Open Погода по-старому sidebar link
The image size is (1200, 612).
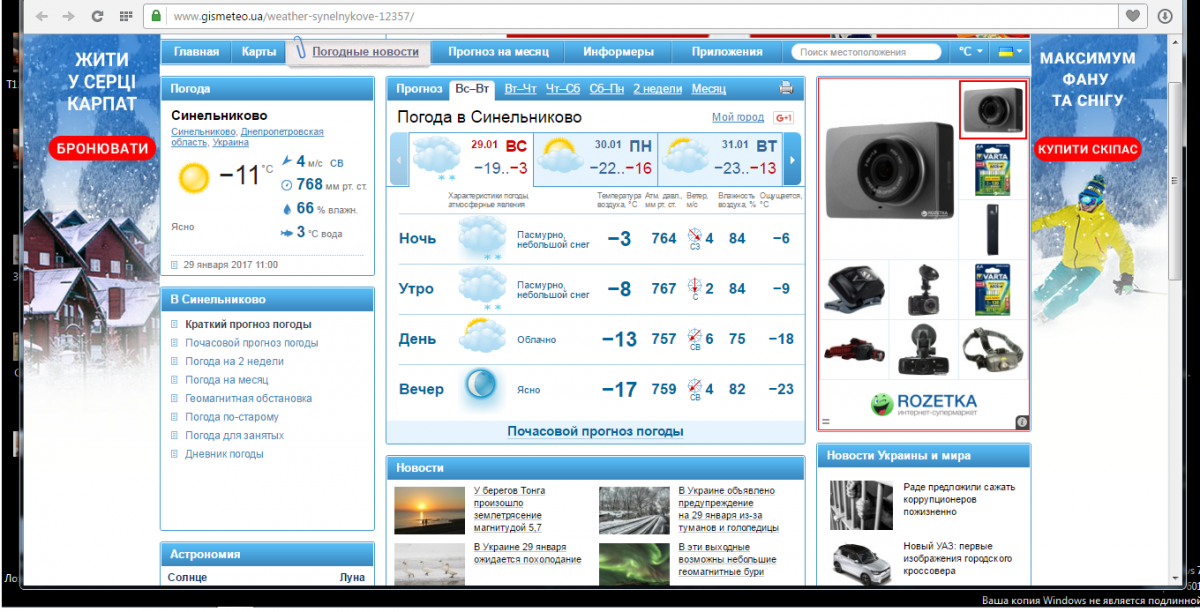[232, 417]
